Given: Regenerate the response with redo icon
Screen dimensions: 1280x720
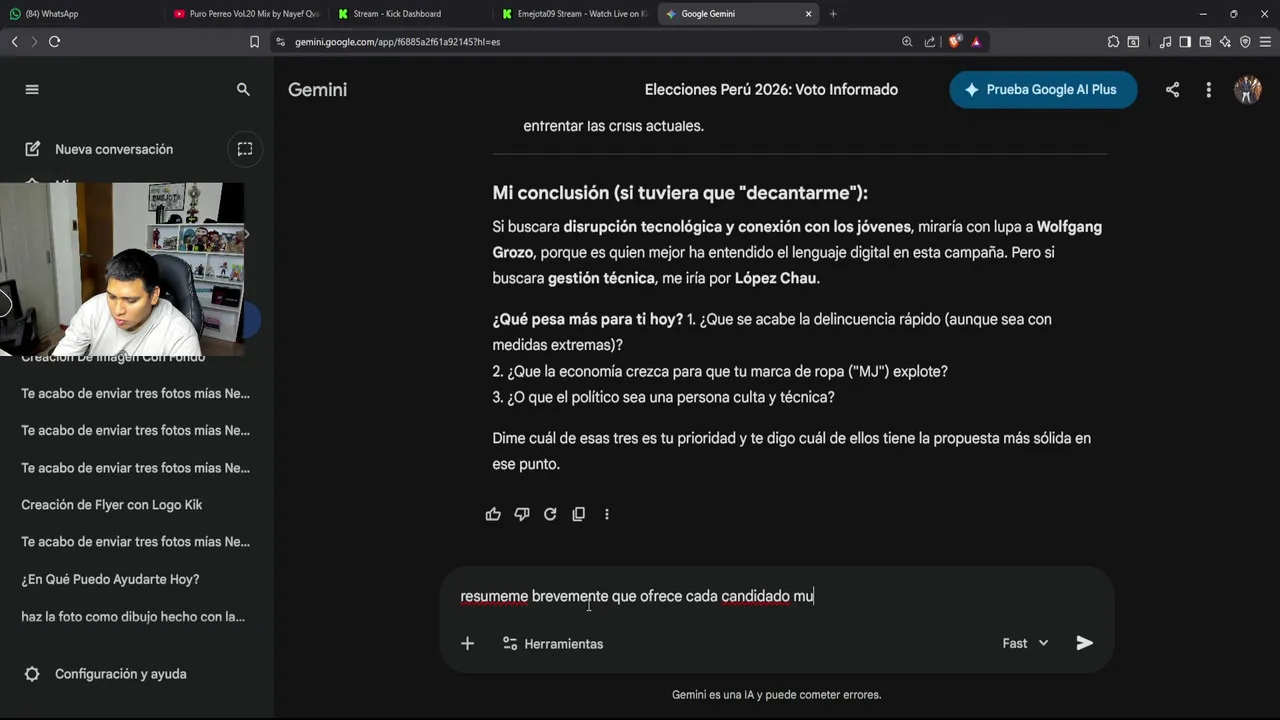Looking at the screenshot, I should [550, 514].
